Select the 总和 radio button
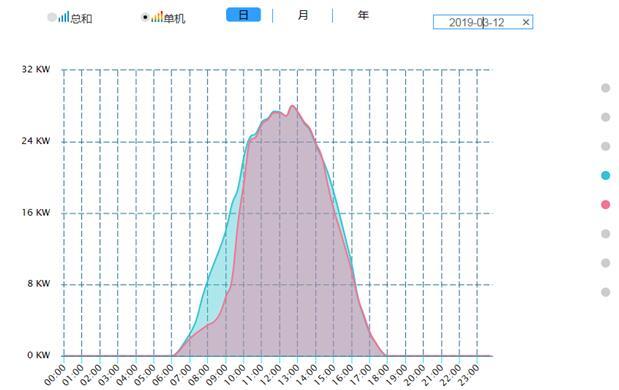Screen dimensions: 619x390 pyautogui.click(x=52, y=17)
